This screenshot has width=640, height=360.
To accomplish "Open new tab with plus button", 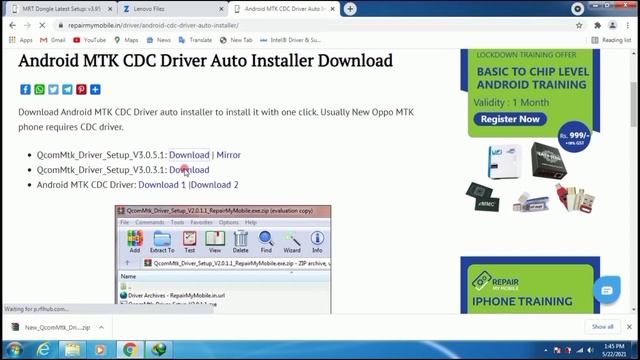I will [350, 9].
